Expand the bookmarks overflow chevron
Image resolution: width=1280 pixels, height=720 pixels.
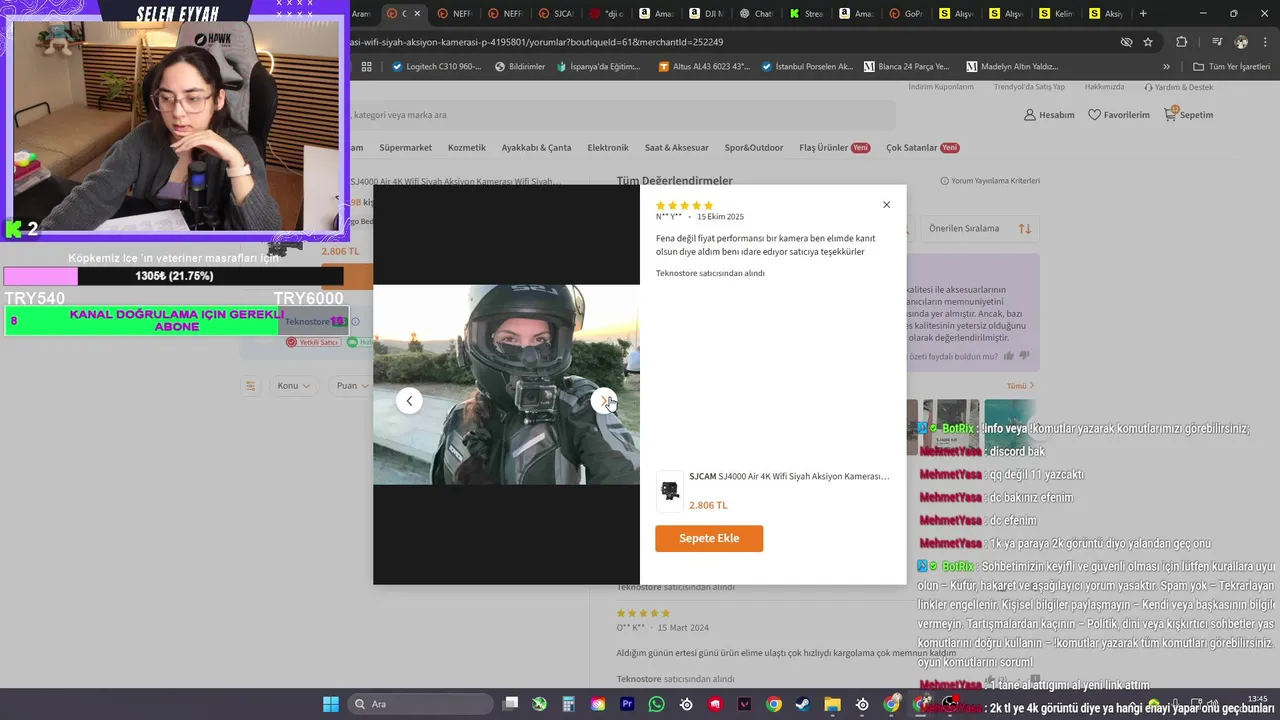tap(1166, 67)
